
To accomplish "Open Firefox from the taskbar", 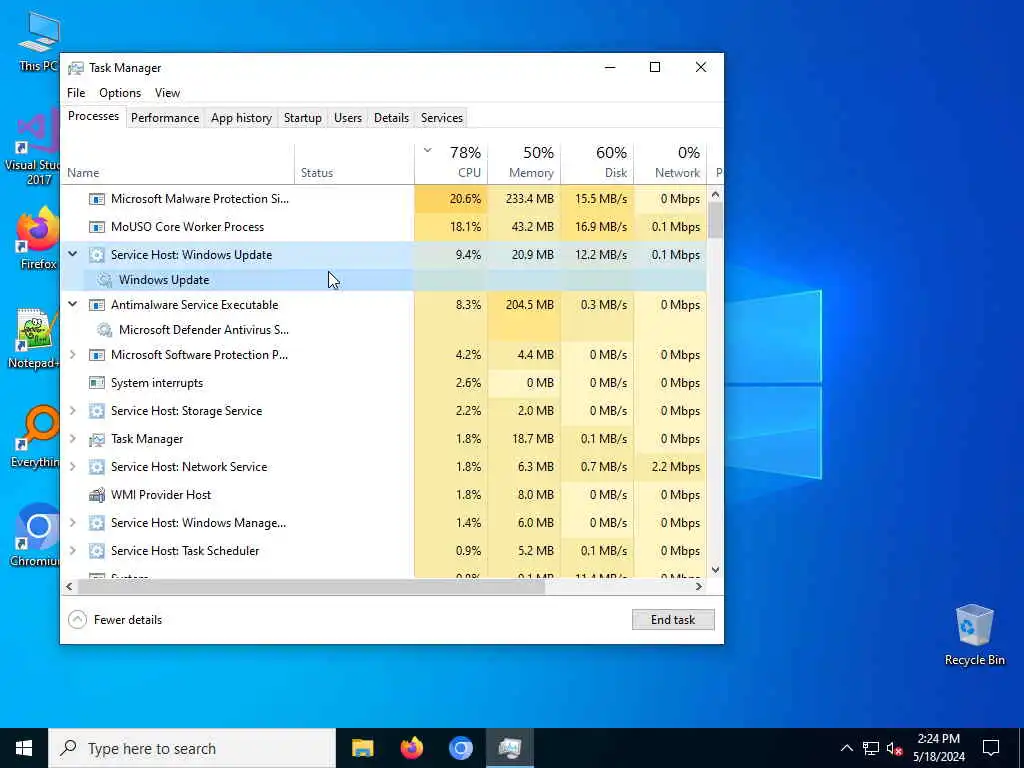I will tap(411, 748).
